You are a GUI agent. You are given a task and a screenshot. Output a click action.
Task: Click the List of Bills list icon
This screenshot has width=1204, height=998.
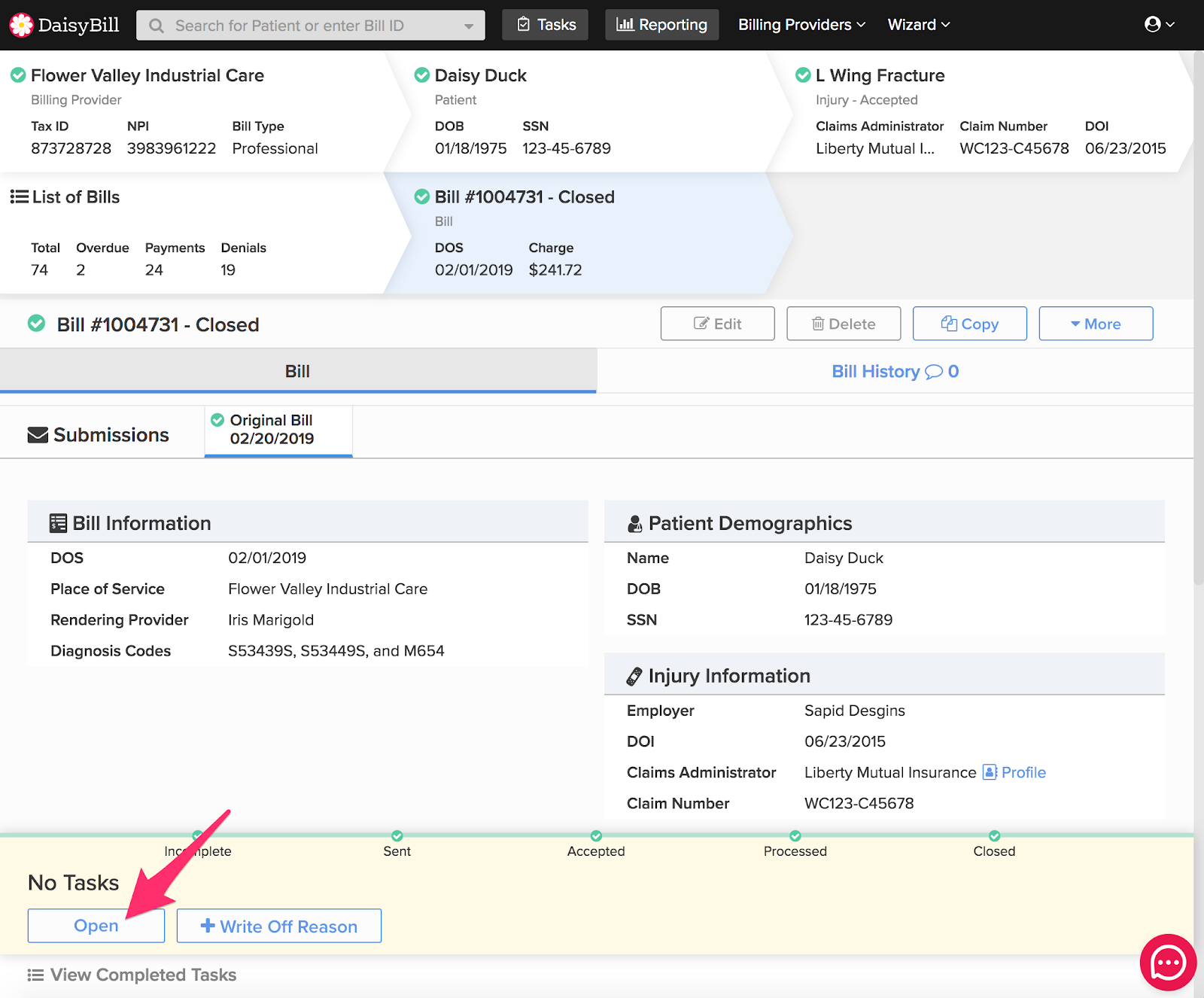(x=19, y=196)
